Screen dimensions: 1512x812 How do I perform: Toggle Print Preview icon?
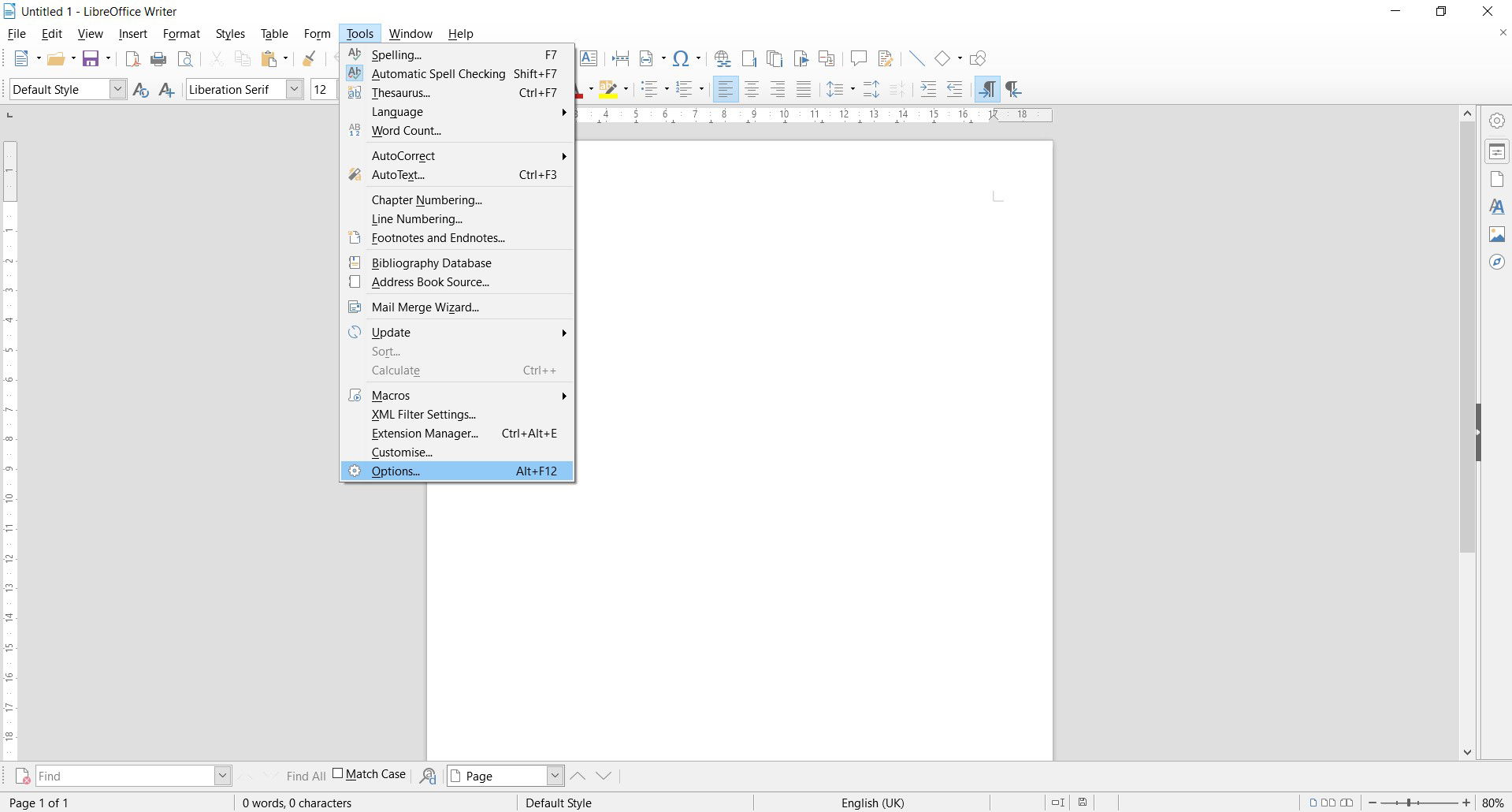coord(185,58)
